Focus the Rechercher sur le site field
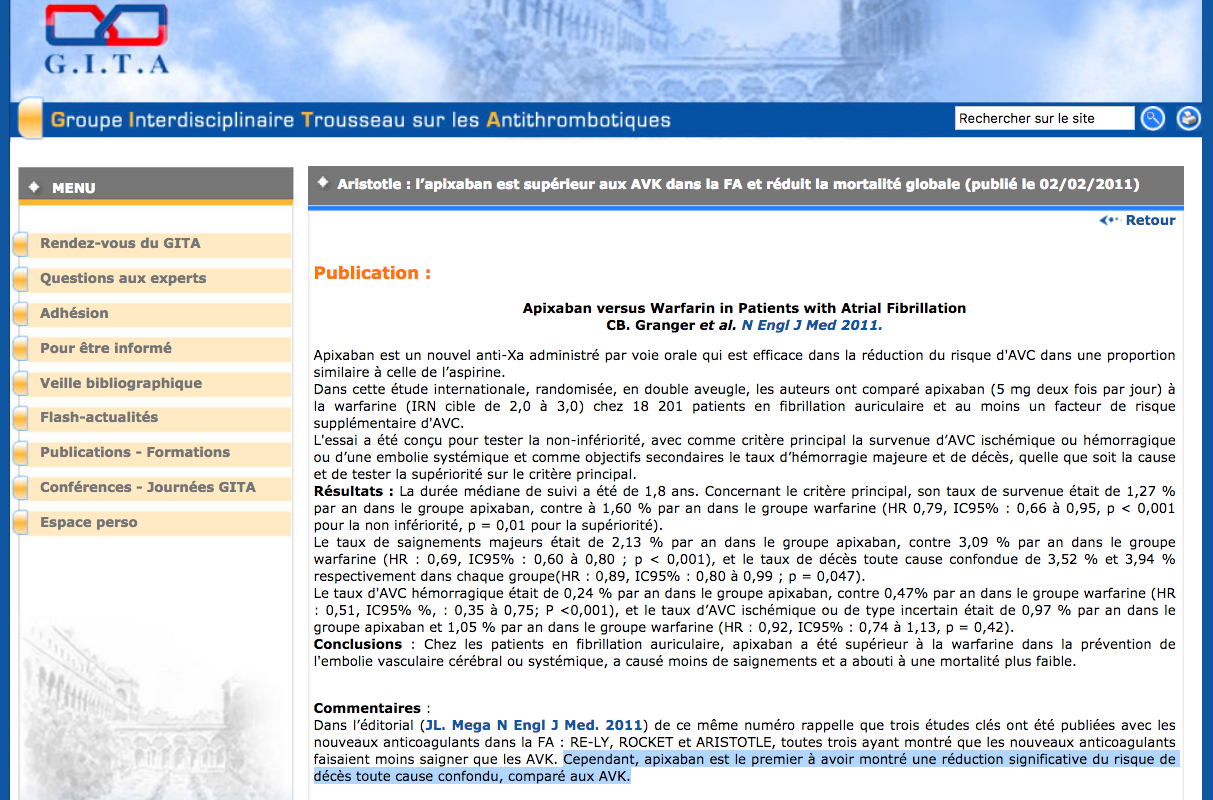1213x800 pixels. pyautogui.click(x=1043, y=118)
